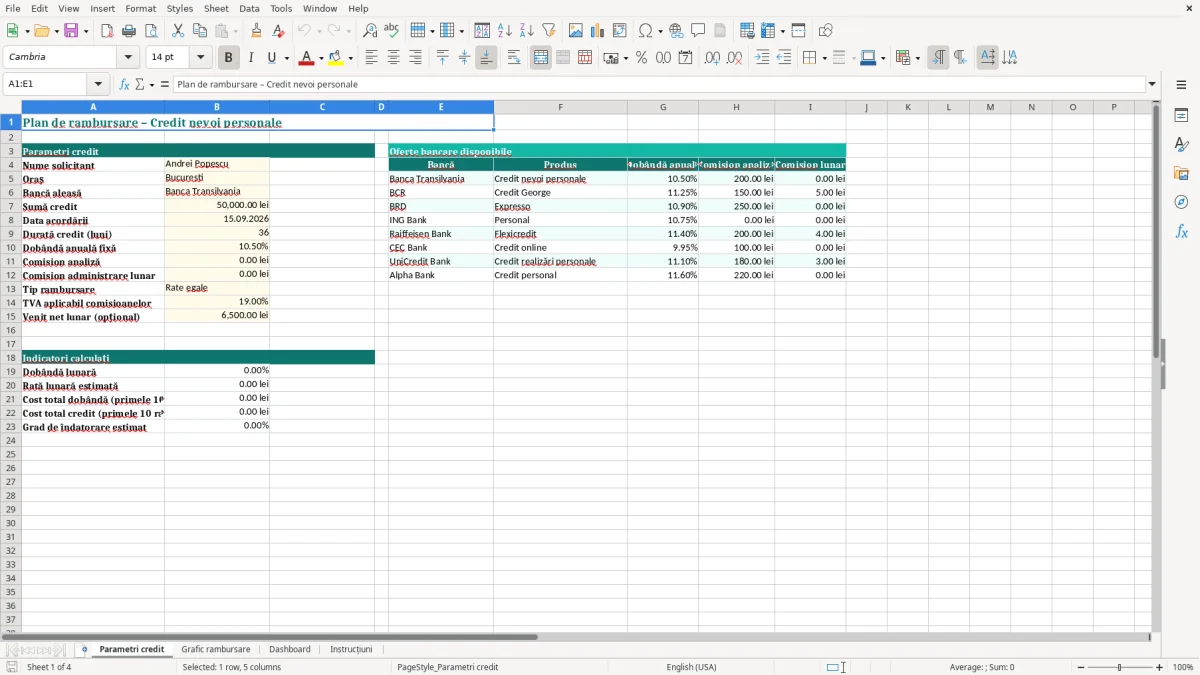The image size is (1200, 675).
Task: Switch to the Dashboard sheet tab
Action: (x=290, y=650)
